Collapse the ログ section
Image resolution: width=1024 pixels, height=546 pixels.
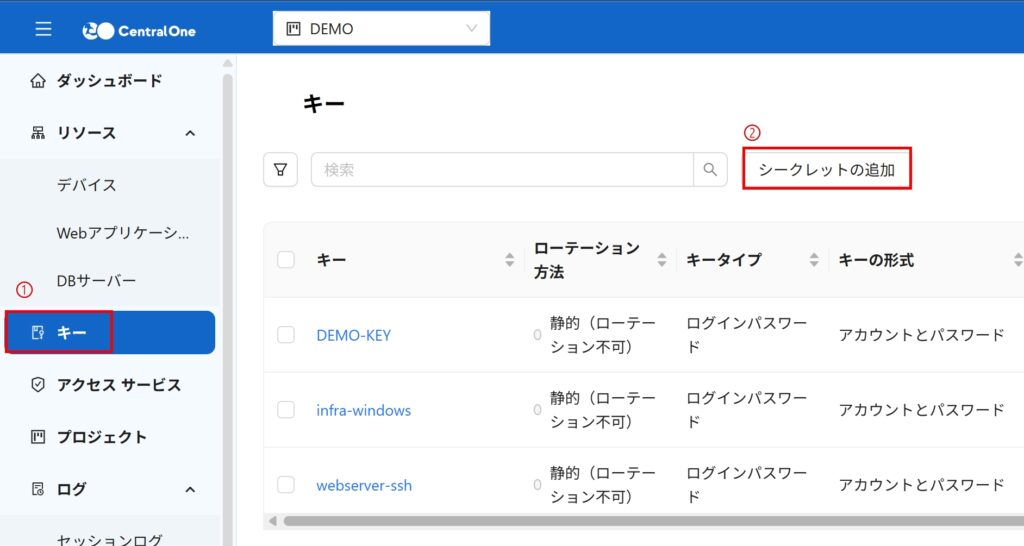[x=190, y=489]
